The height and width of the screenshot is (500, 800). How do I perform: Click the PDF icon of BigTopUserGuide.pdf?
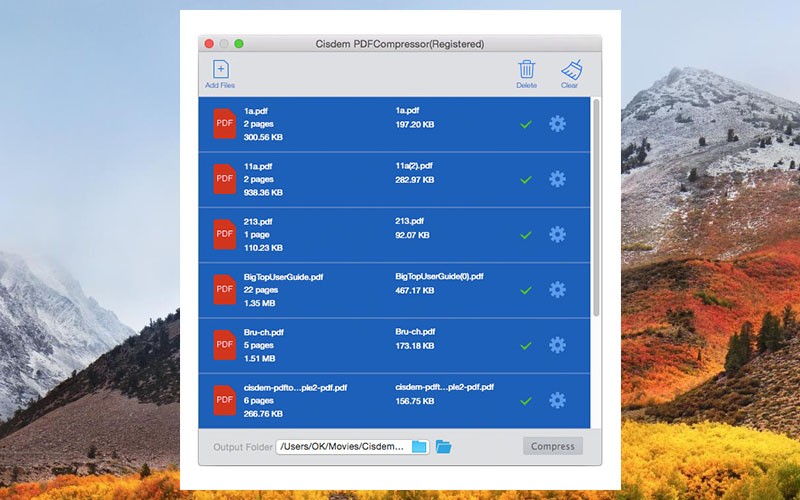(x=224, y=290)
